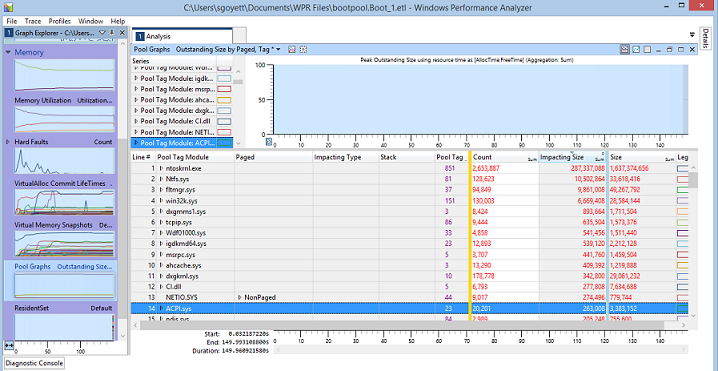The height and width of the screenshot is (371, 718).
Task: Open the Help menu
Action: [118, 21]
